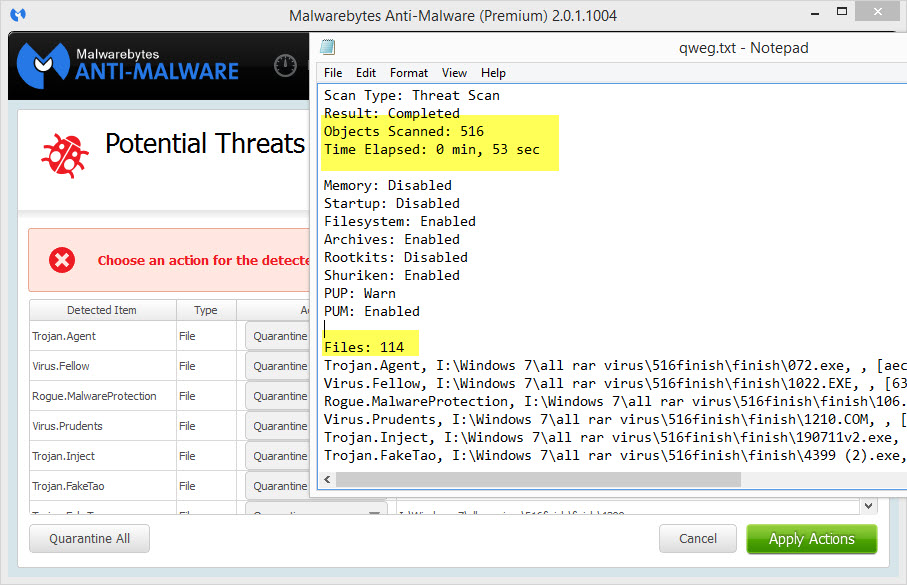Click the Result: Completed line
This screenshot has width=907, height=585.
pos(392,113)
